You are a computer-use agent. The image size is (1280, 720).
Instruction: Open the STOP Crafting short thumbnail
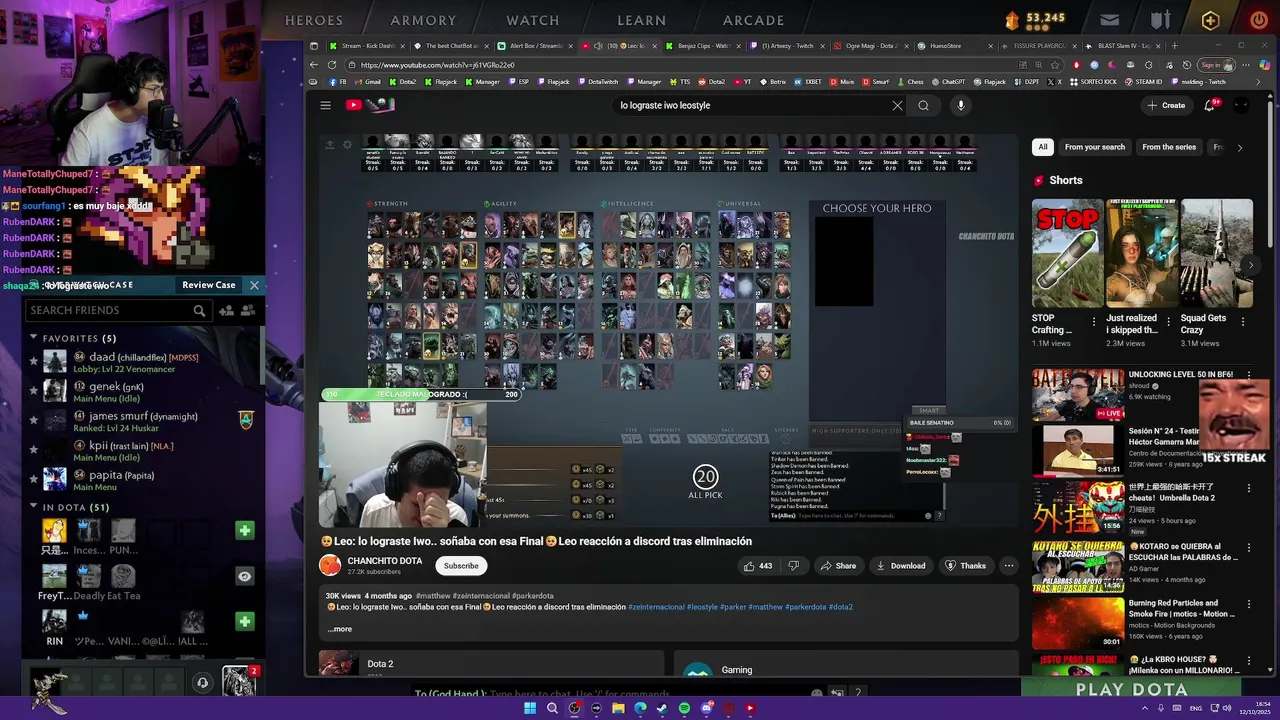tap(1067, 253)
